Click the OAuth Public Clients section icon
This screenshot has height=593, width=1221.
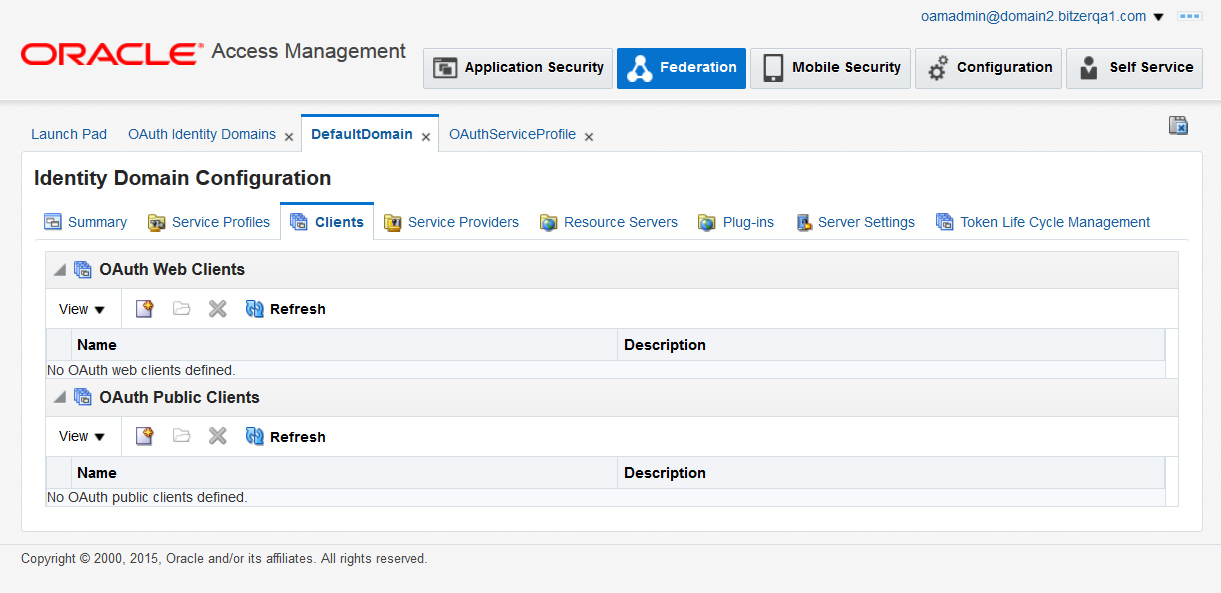[83, 398]
